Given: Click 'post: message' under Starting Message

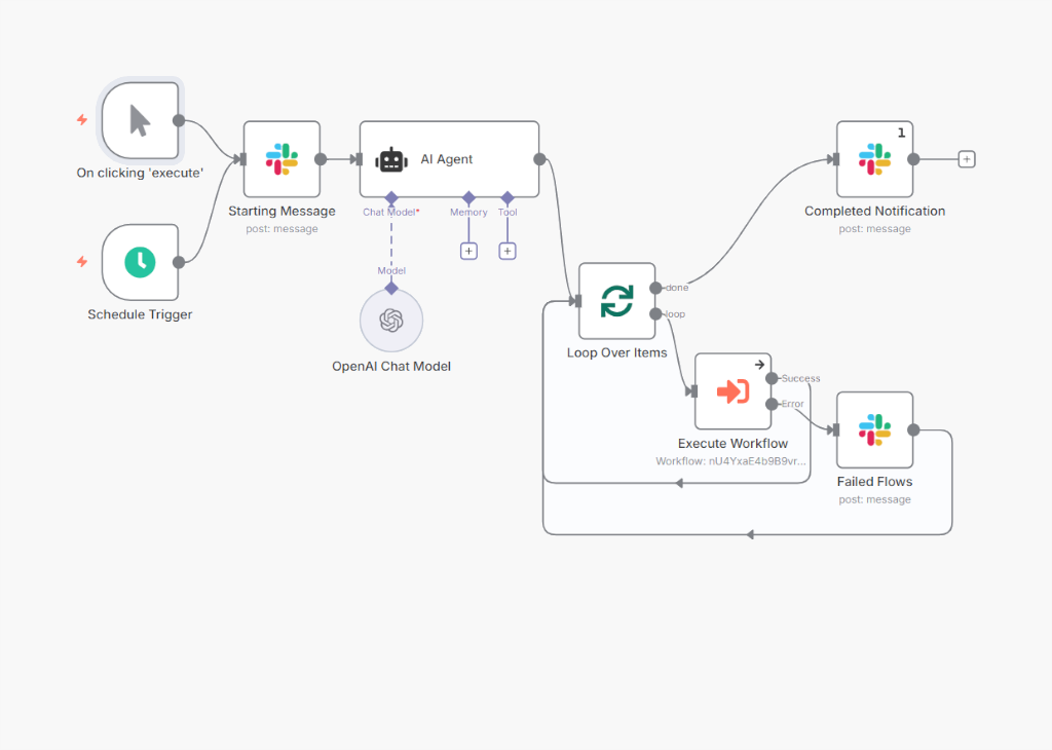Looking at the screenshot, I should point(282,229).
